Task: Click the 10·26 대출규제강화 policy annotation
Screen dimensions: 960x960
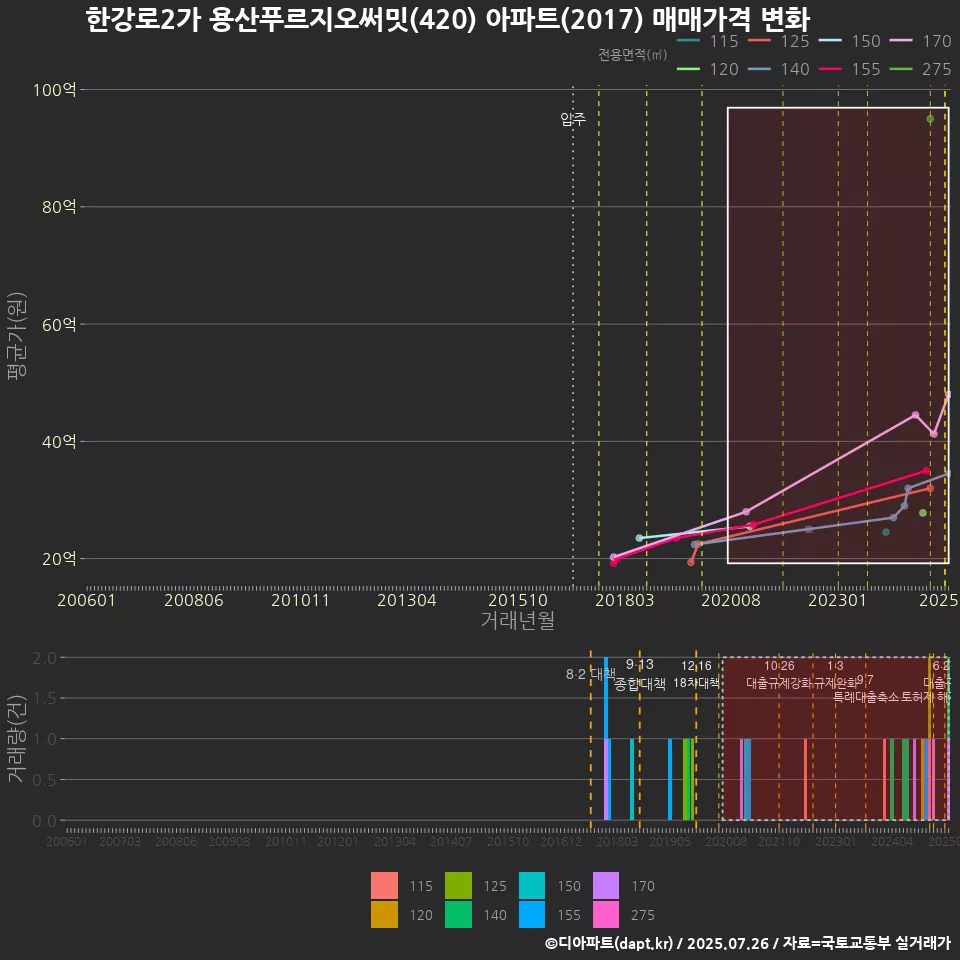Action: tap(779, 674)
